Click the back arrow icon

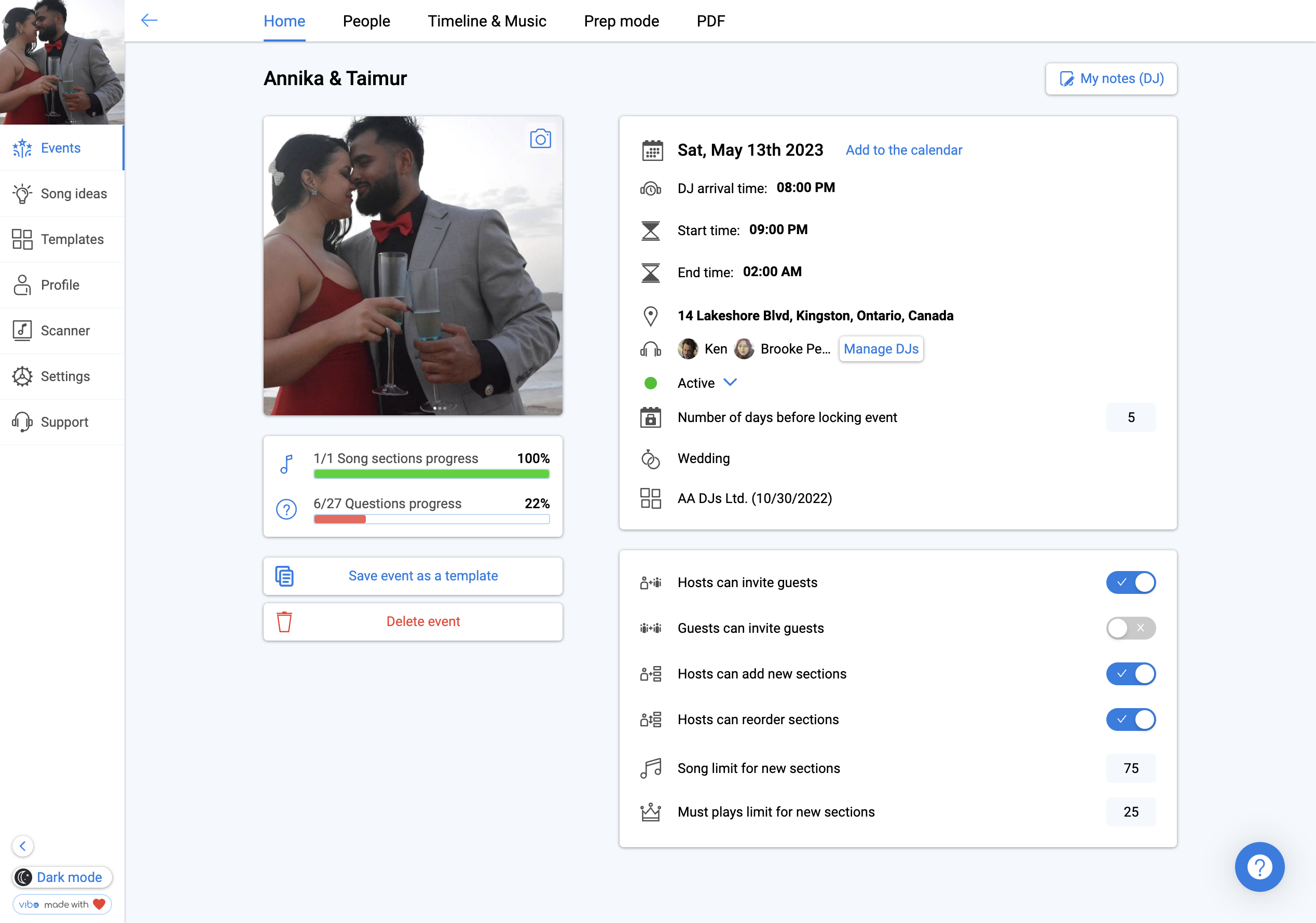coord(149,21)
